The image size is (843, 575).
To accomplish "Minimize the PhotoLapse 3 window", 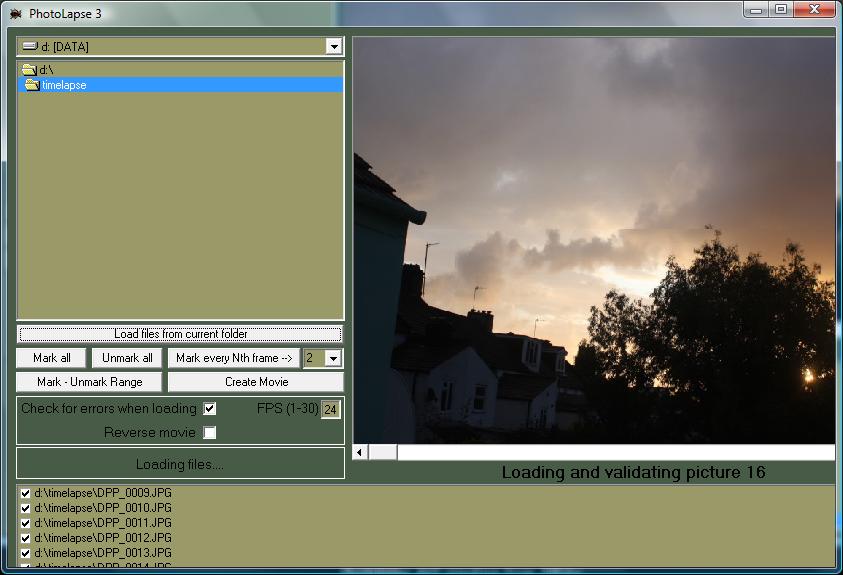I will [756, 10].
